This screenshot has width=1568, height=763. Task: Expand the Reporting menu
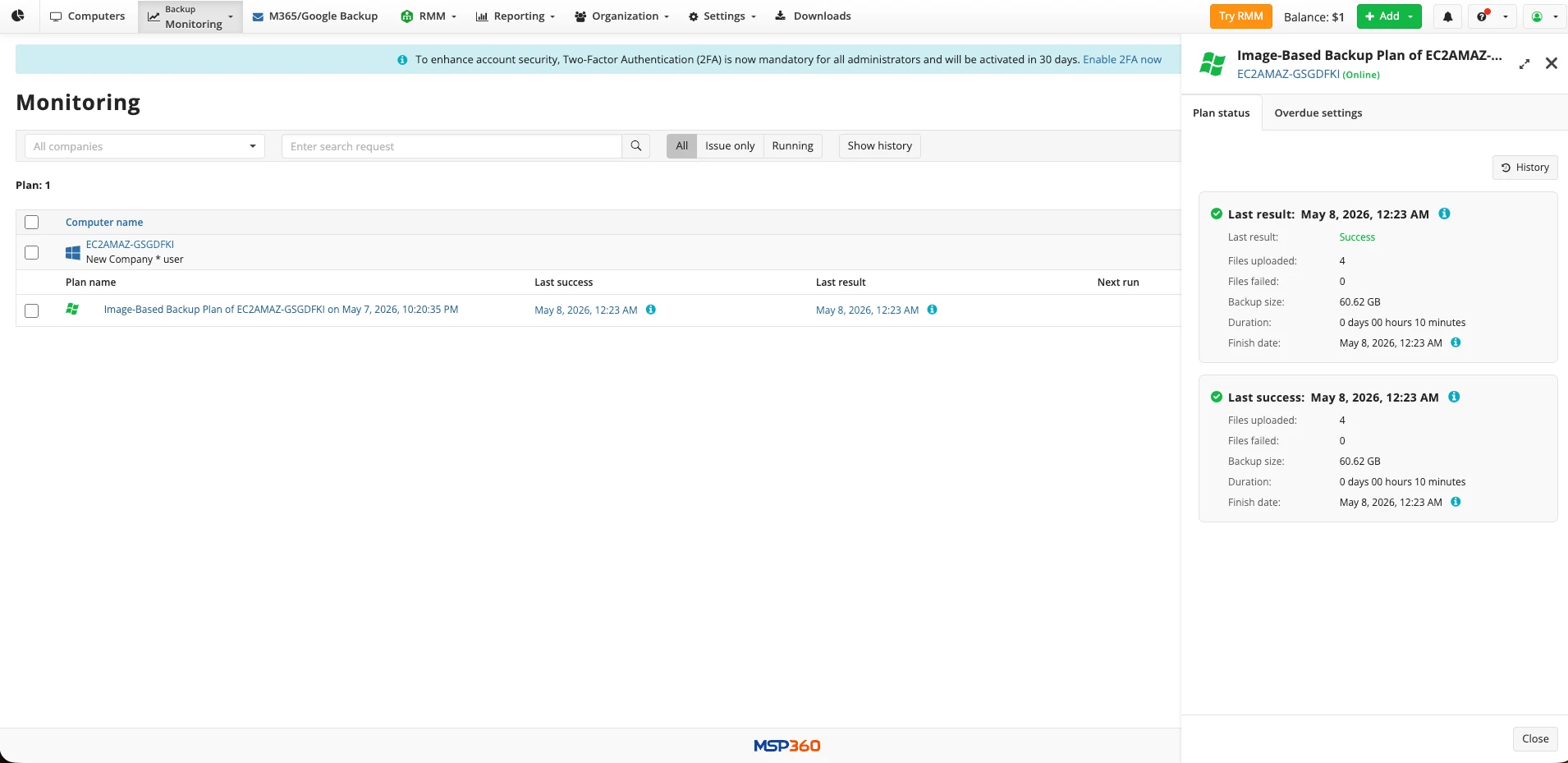[x=516, y=16]
